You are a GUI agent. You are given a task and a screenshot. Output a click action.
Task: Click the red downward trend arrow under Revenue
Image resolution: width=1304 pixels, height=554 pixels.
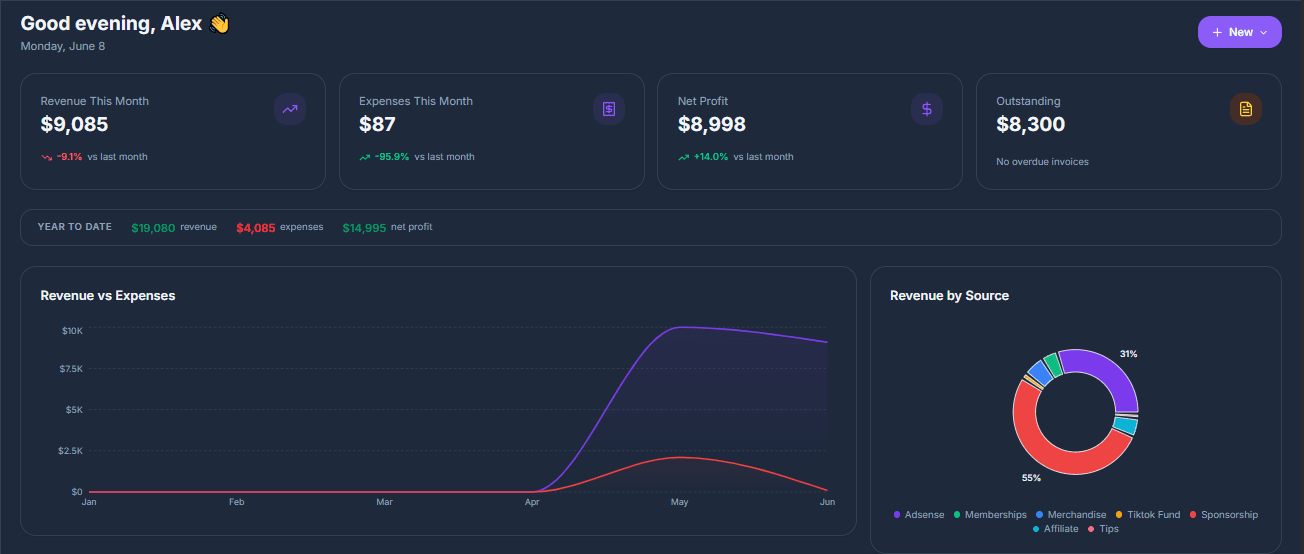tap(46, 157)
